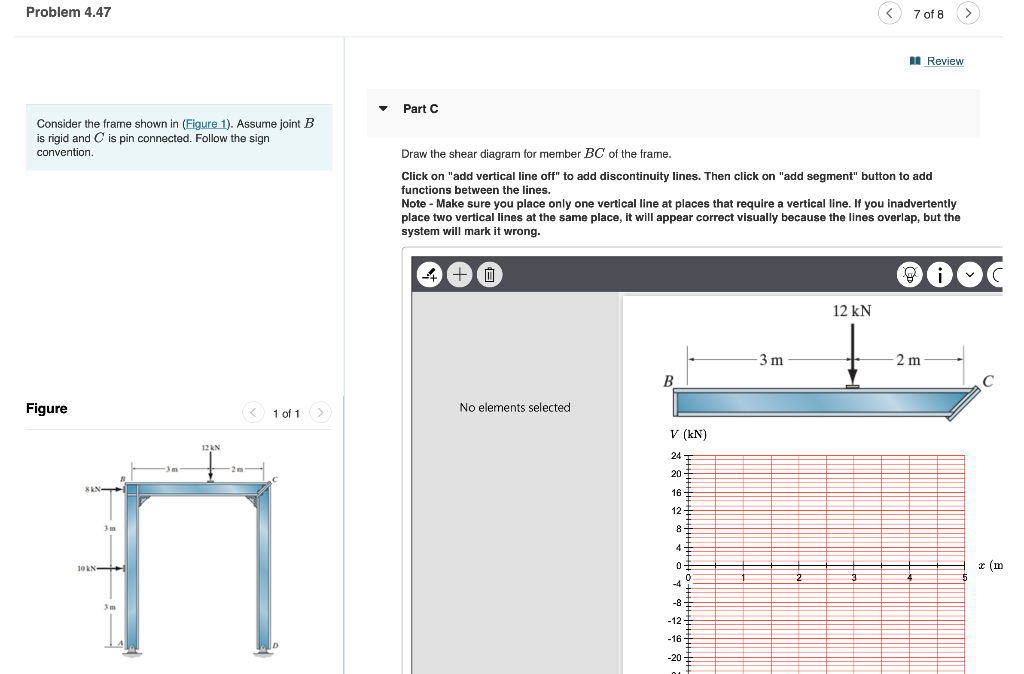
Task: Open the info icon in drawing toolbar
Action: click(x=940, y=275)
